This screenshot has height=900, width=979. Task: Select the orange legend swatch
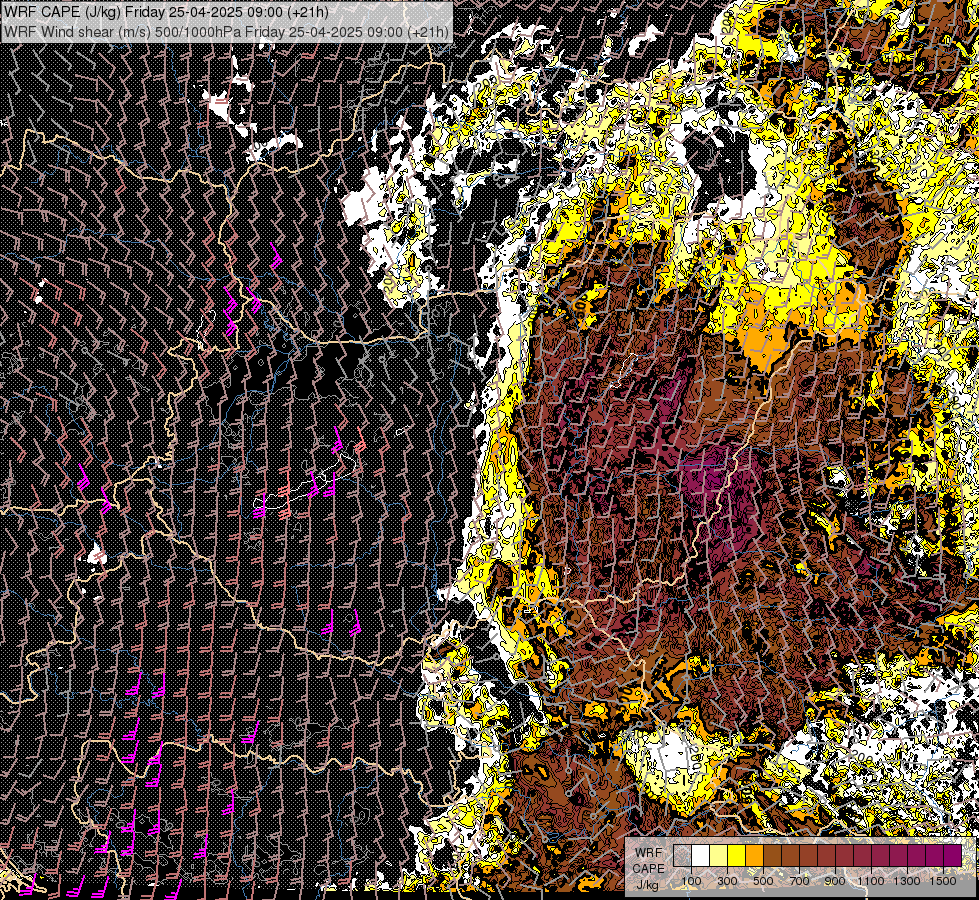(x=754, y=855)
